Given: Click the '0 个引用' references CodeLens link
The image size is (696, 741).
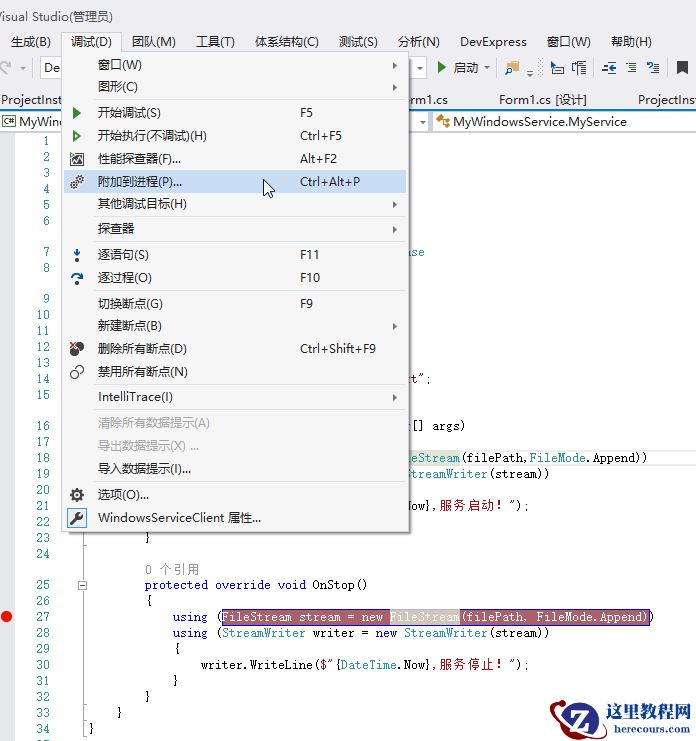Looking at the screenshot, I should [x=172, y=569].
